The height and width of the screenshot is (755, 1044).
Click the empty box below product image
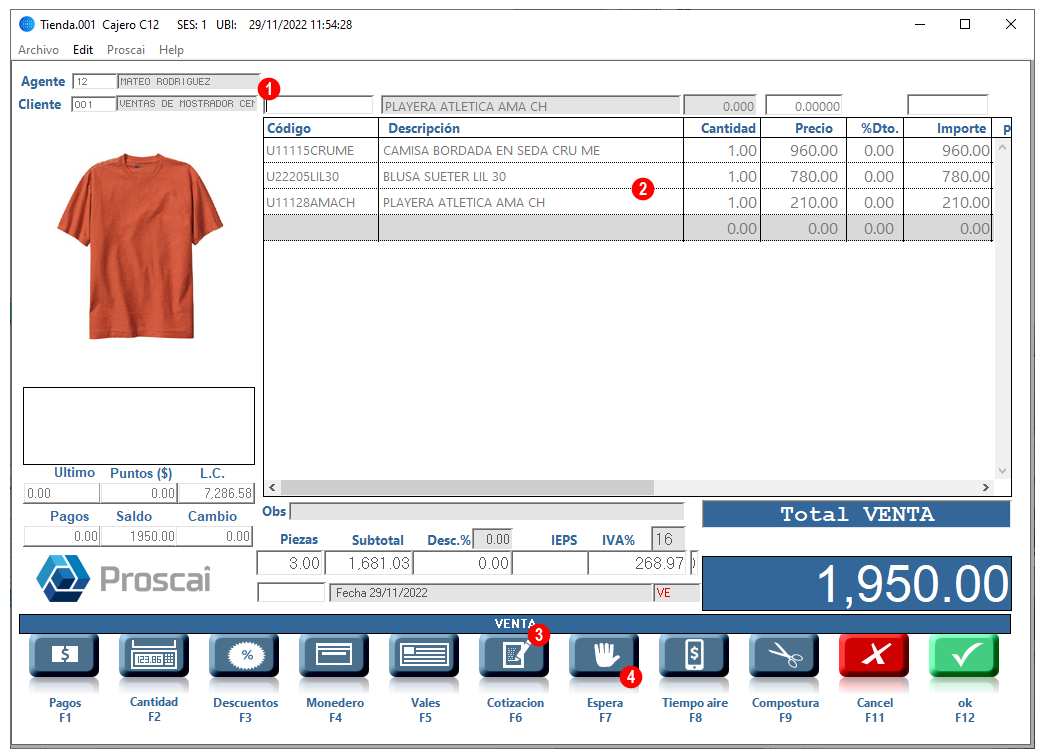[x=139, y=426]
